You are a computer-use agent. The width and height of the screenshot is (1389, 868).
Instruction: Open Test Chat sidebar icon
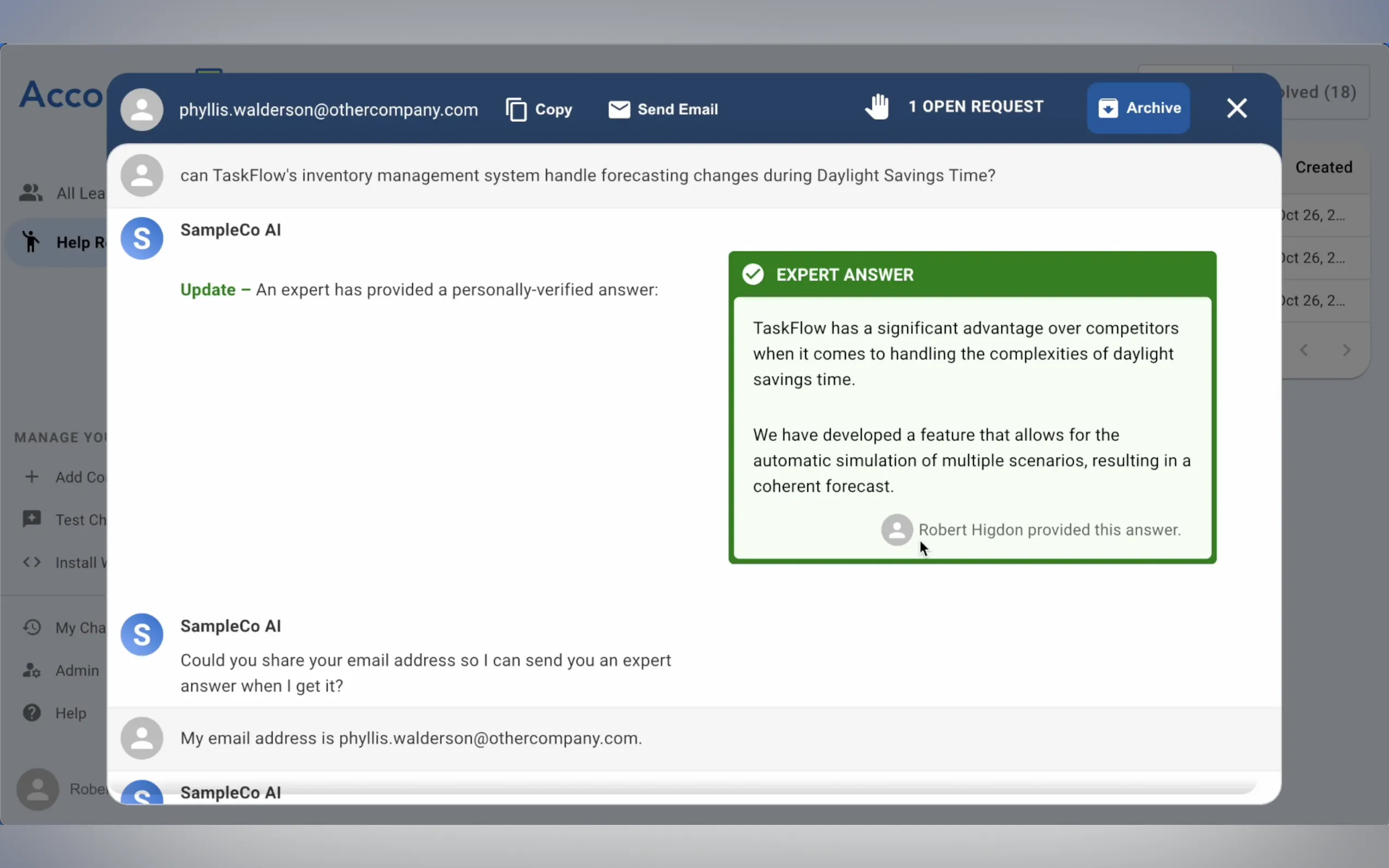click(32, 519)
